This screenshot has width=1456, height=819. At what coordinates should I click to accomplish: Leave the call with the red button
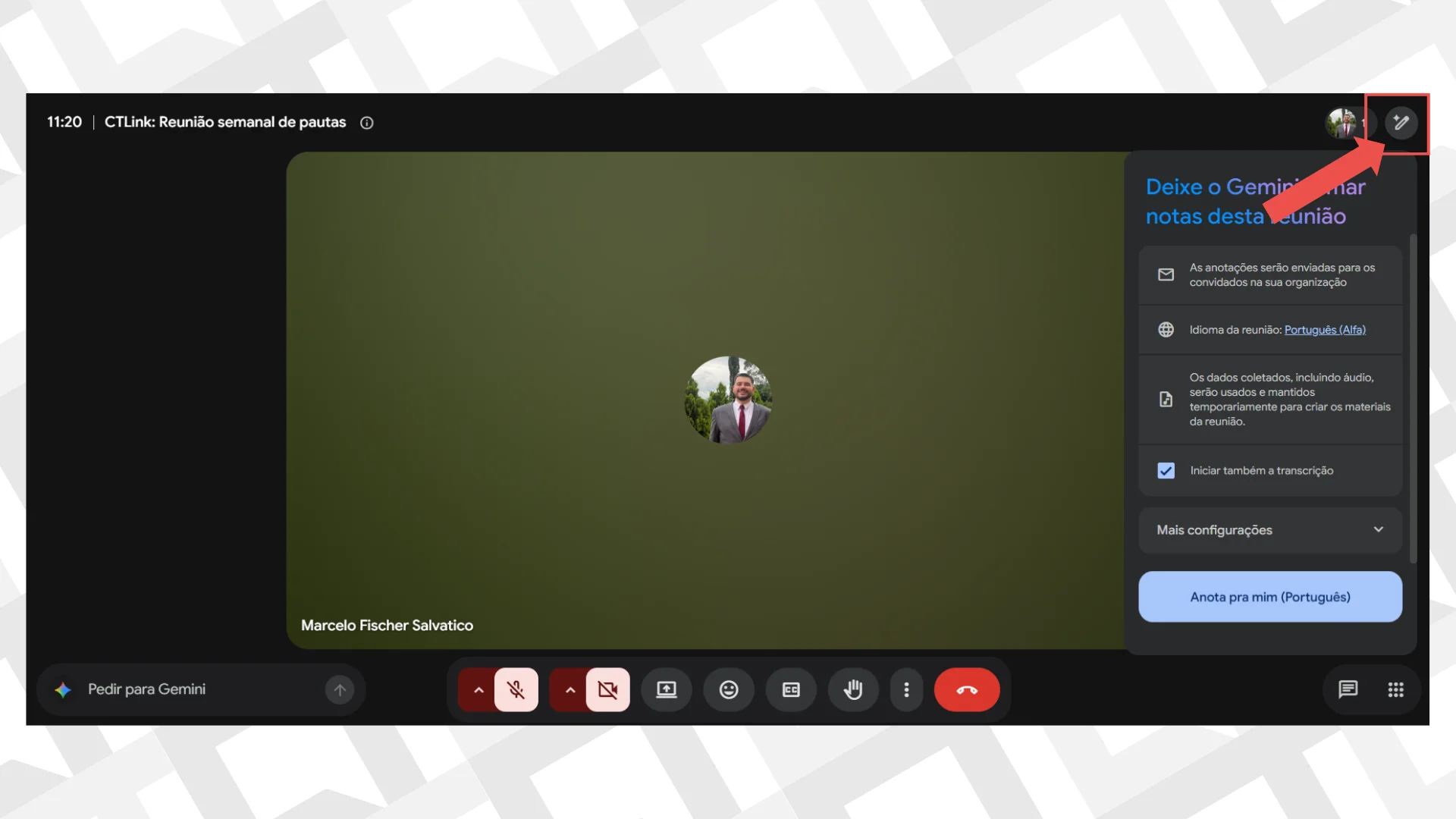(x=967, y=689)
